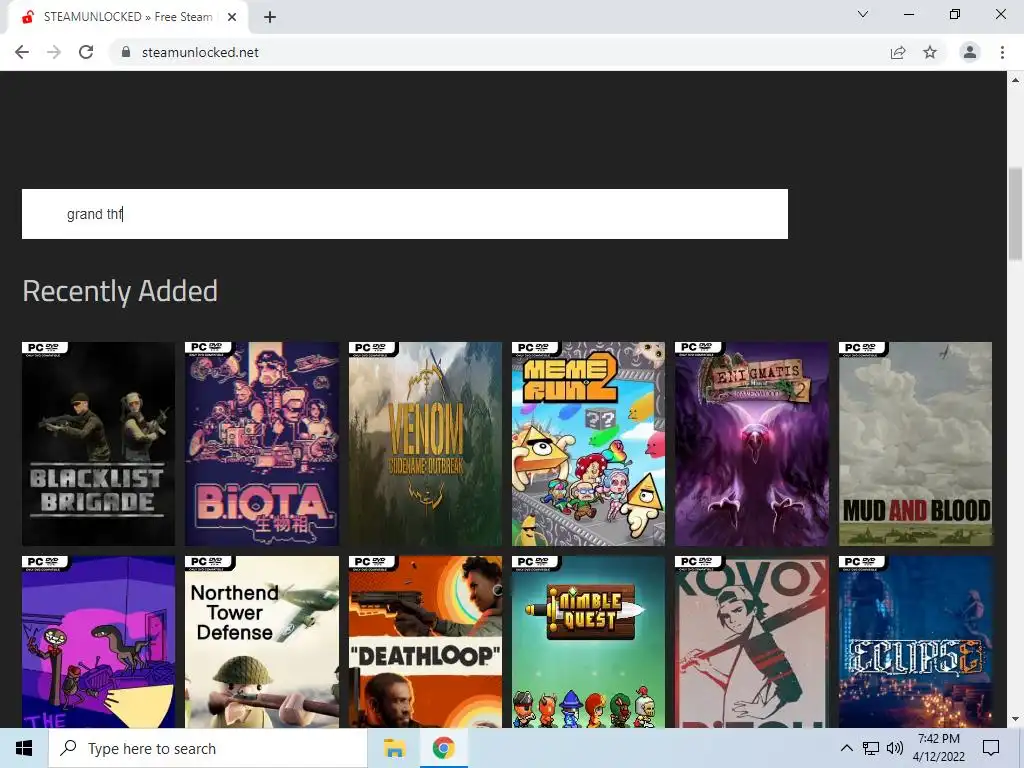The width and height of the screenshot is (1024, 768).
Task: Select the STEAMUNLOCKED » Free Steam tab
Action: coord(127,17)
